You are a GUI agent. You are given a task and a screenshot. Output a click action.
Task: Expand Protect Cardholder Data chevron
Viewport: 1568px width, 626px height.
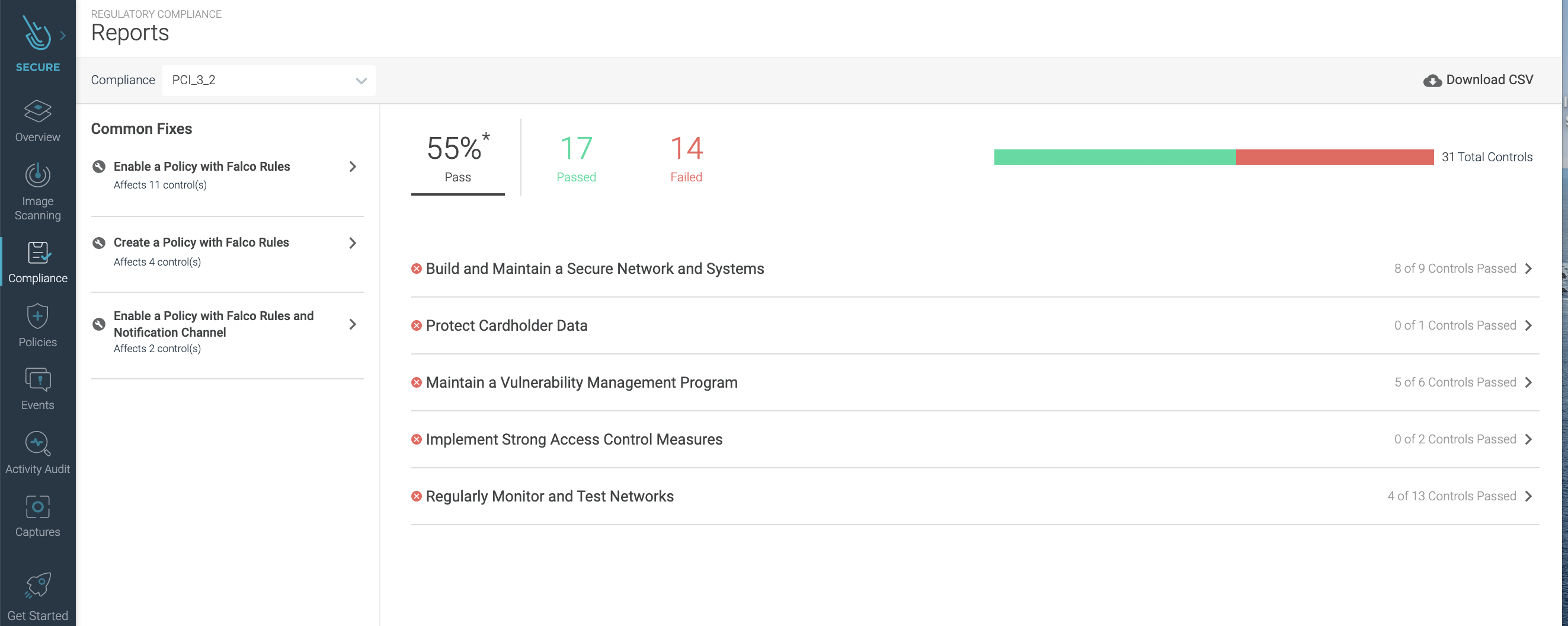click(1528, 326)
